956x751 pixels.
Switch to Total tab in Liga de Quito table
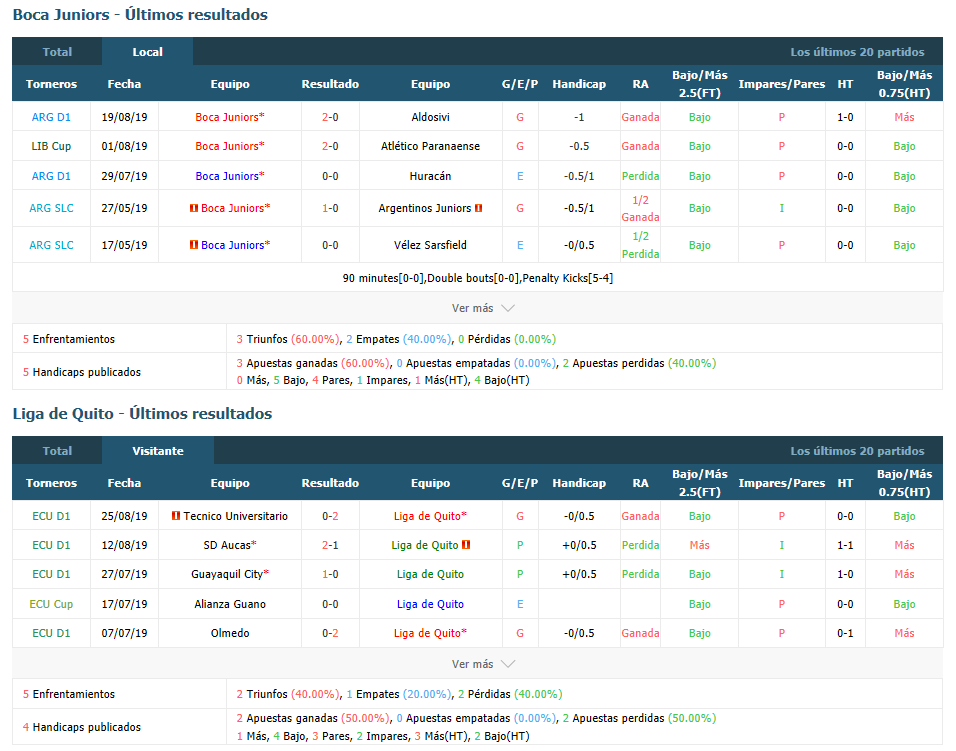pos(57,451)
